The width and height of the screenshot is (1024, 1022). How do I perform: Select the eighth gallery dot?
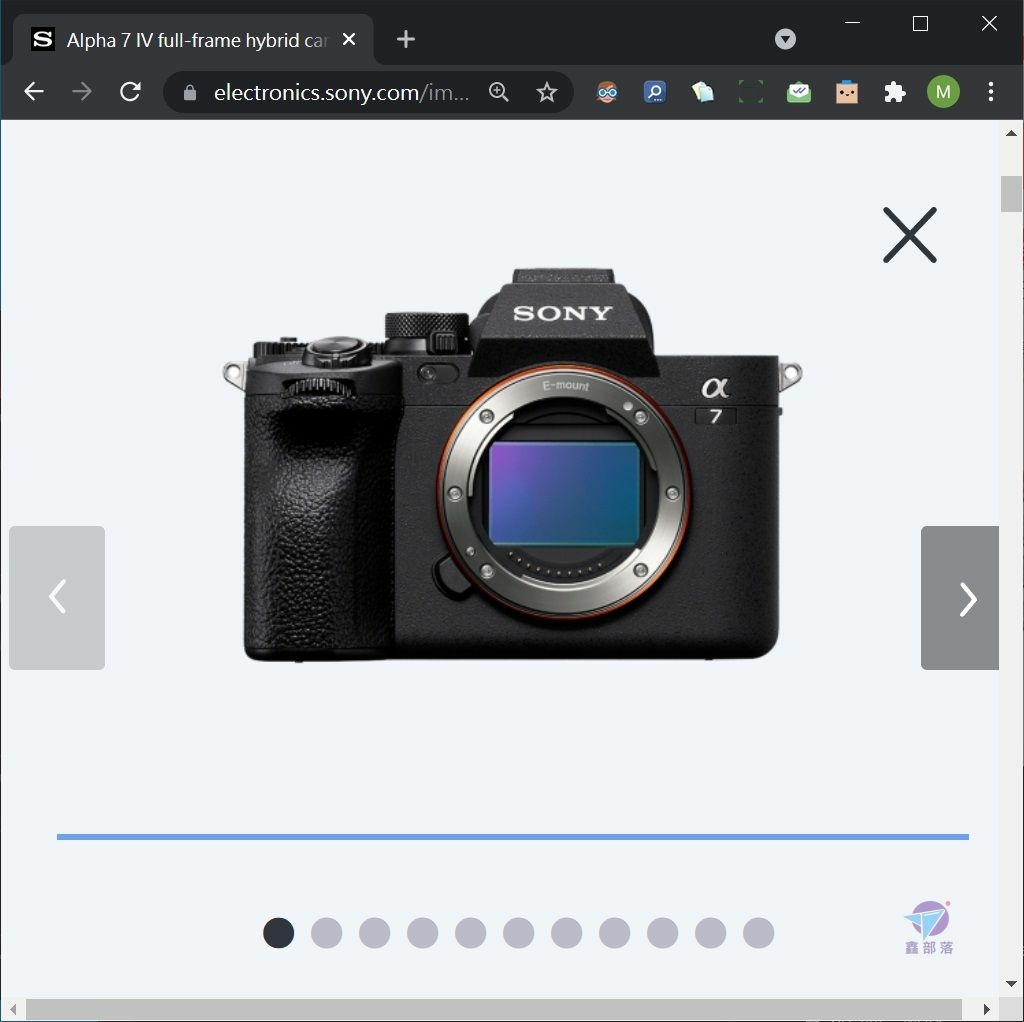(615, 933)
